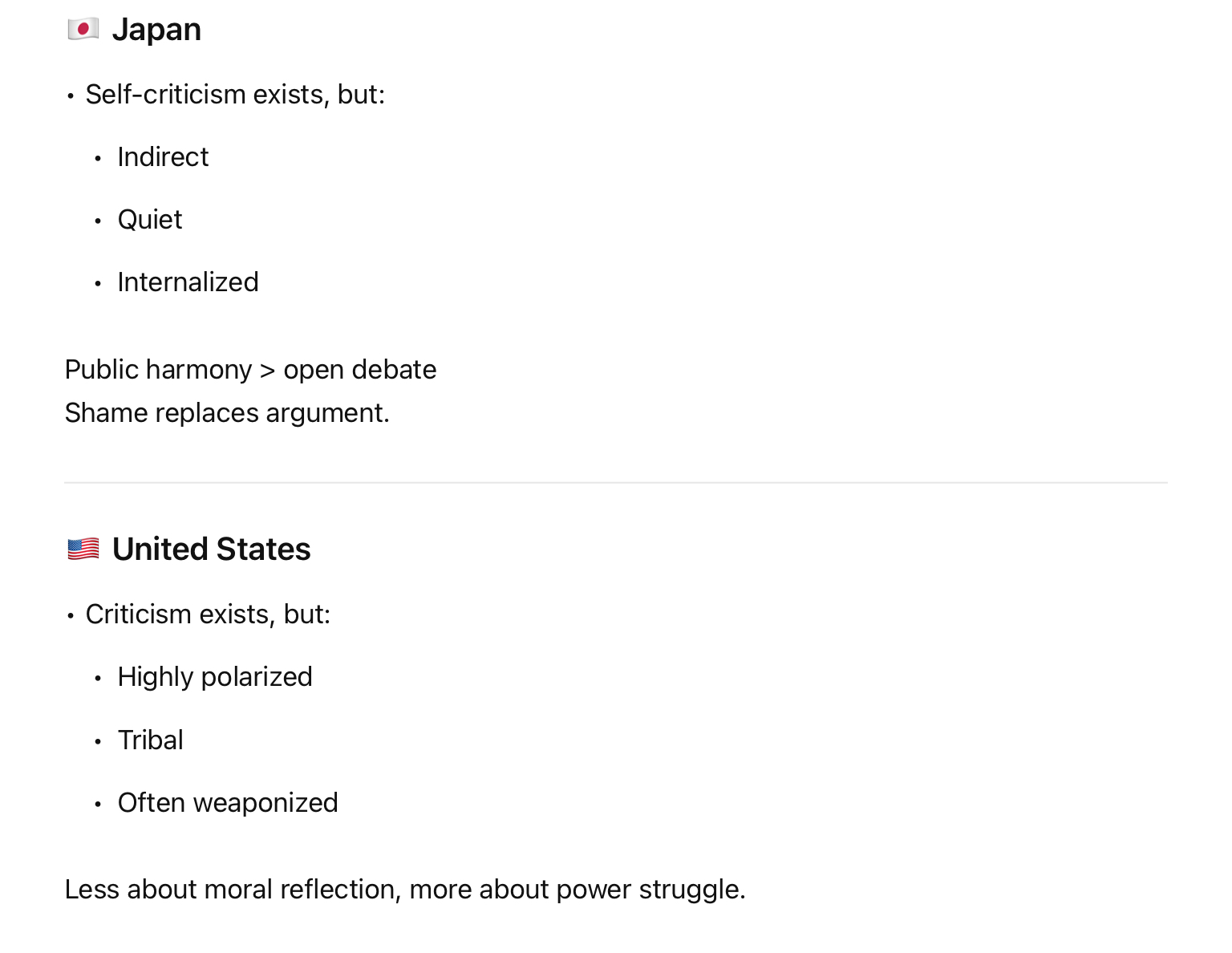Click the United States flag emoji
Viewport: 1232px width, 953px height.
(83, 549)
